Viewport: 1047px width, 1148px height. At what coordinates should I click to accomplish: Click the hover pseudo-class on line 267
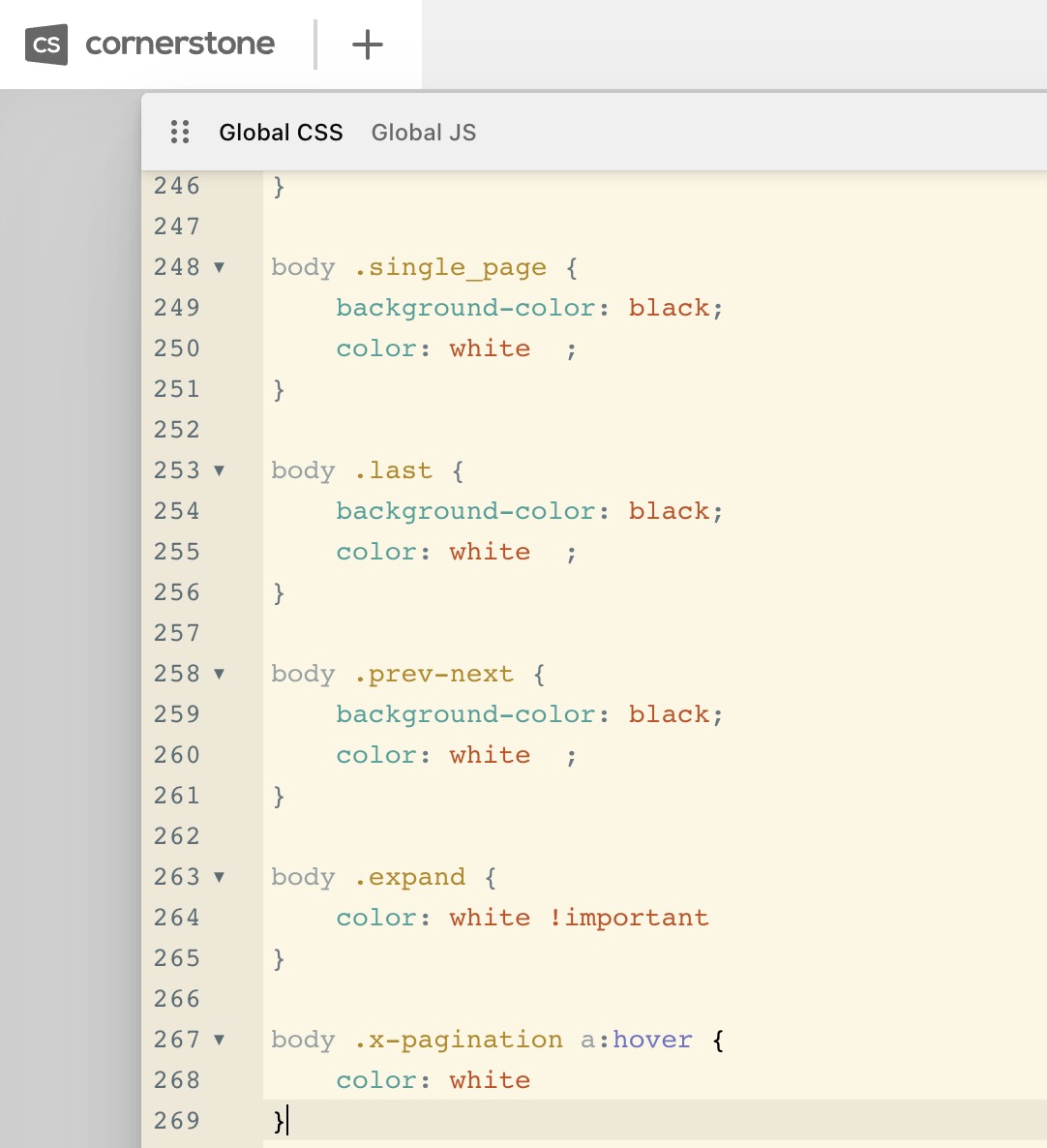click(x=652, y=1040)
